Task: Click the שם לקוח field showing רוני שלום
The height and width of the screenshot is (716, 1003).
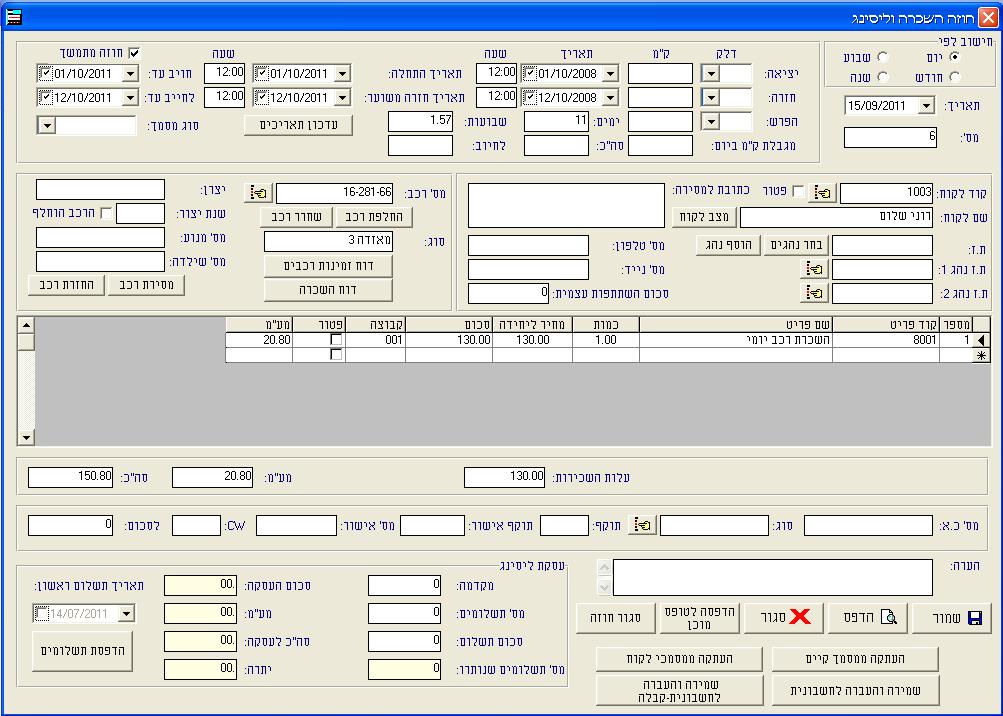Action: (836, 217)
